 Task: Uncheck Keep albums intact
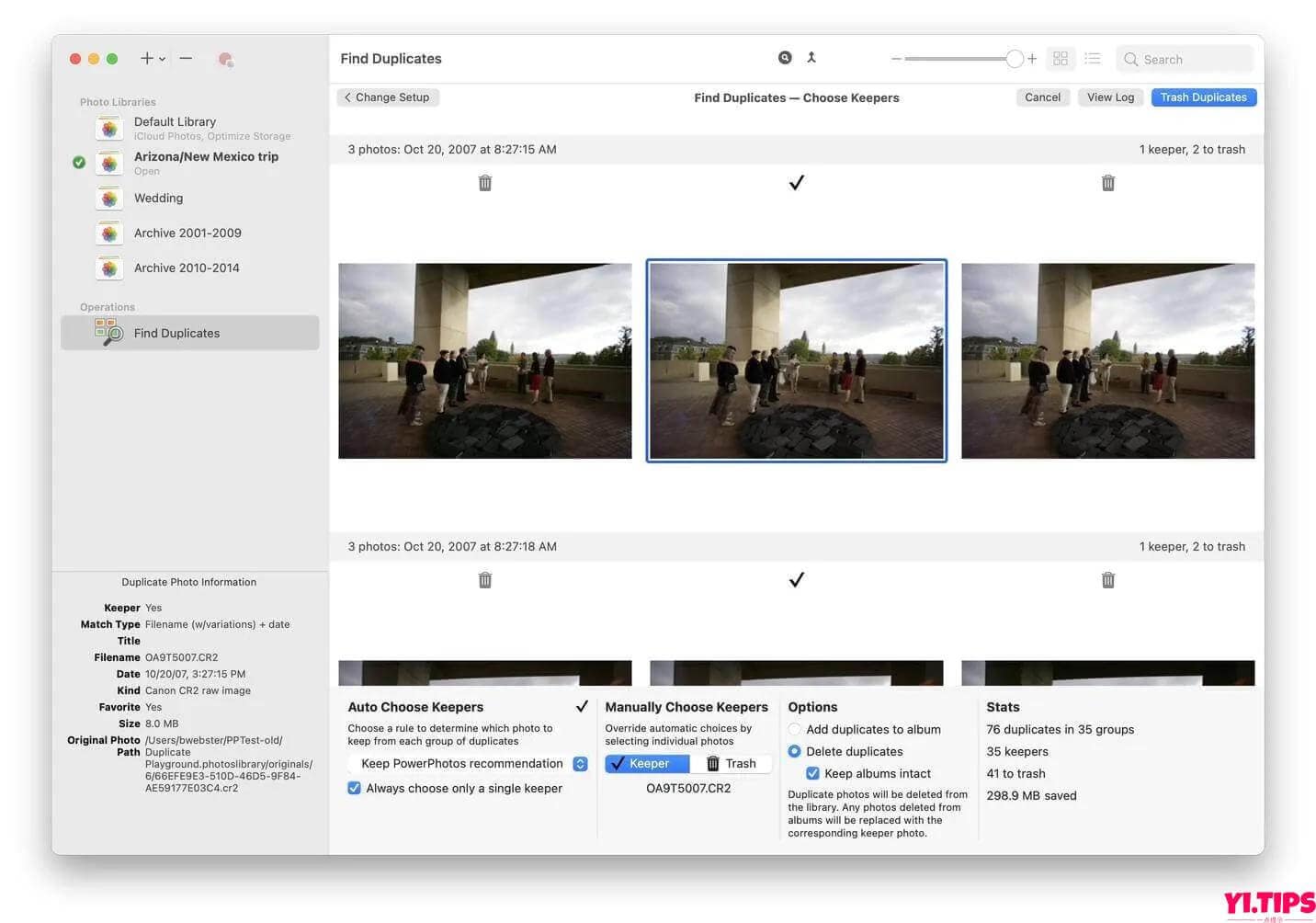pos(812,773)
